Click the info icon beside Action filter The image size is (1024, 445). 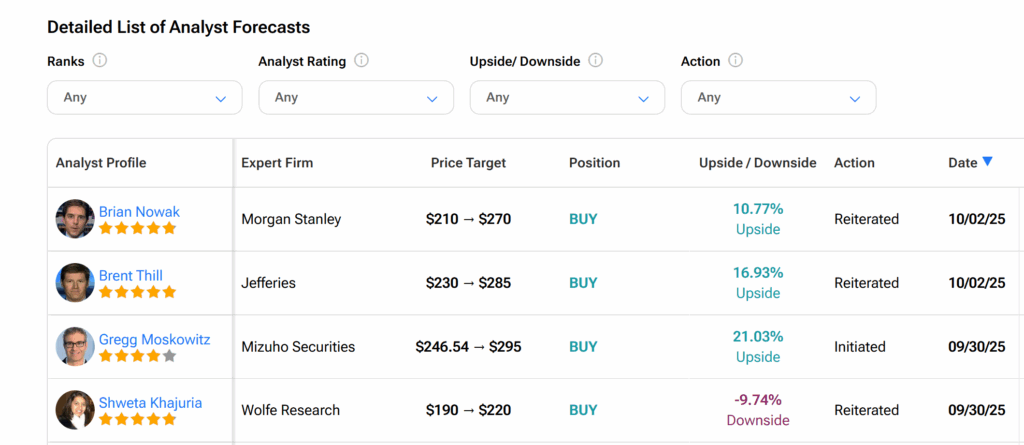coord(735,61)
